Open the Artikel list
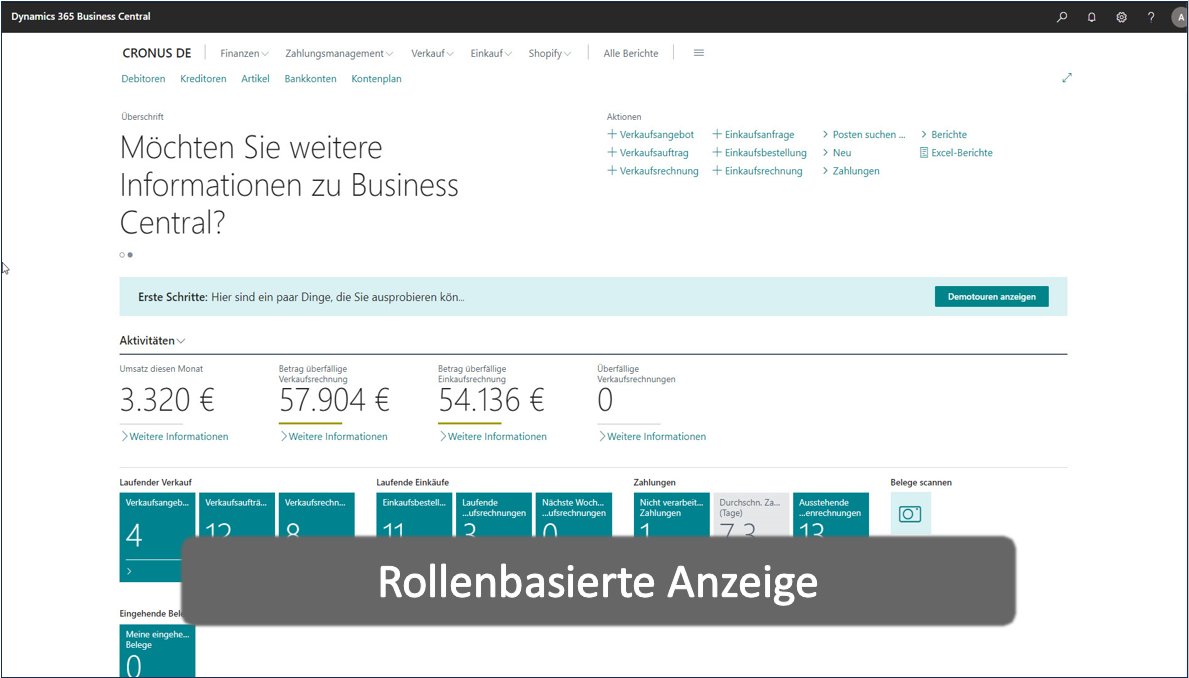 (256, 79)
